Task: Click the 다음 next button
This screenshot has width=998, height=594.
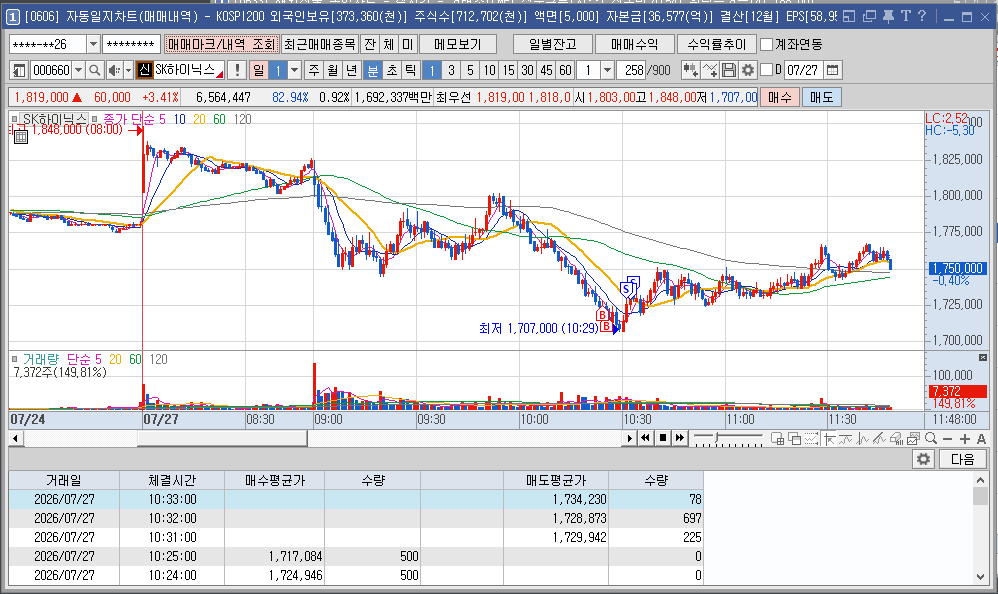Action: pos(962,459)
